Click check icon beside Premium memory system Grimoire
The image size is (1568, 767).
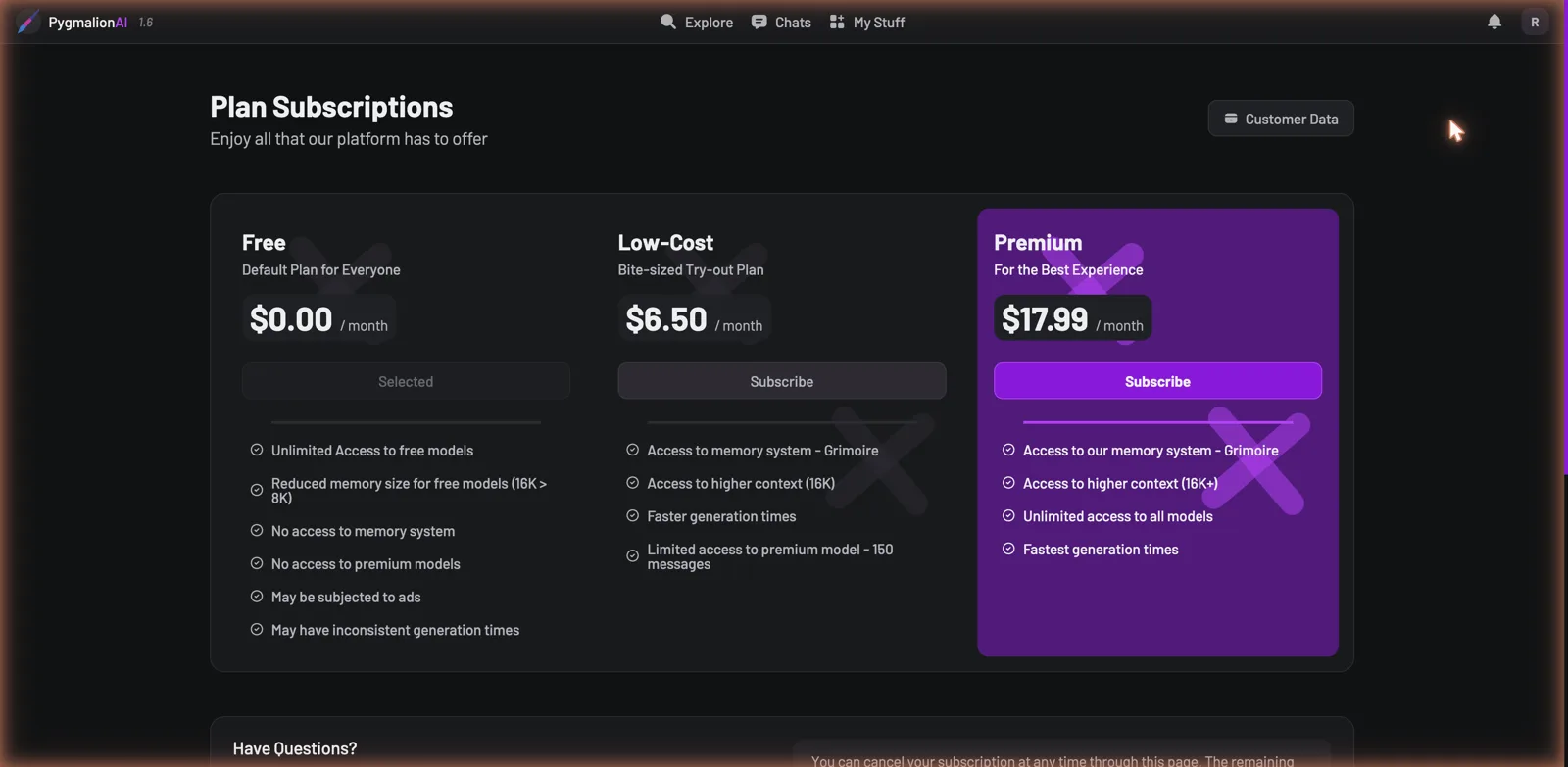point(1008,450)
